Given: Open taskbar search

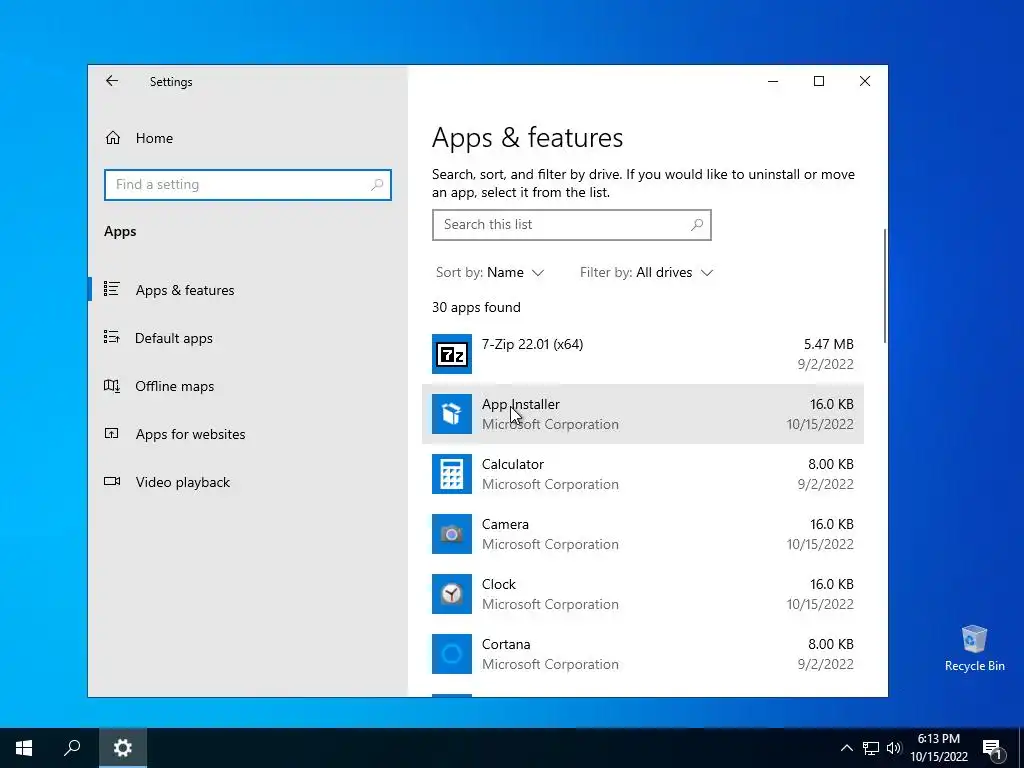Looking at the screenshot, I should coord(72,748).
